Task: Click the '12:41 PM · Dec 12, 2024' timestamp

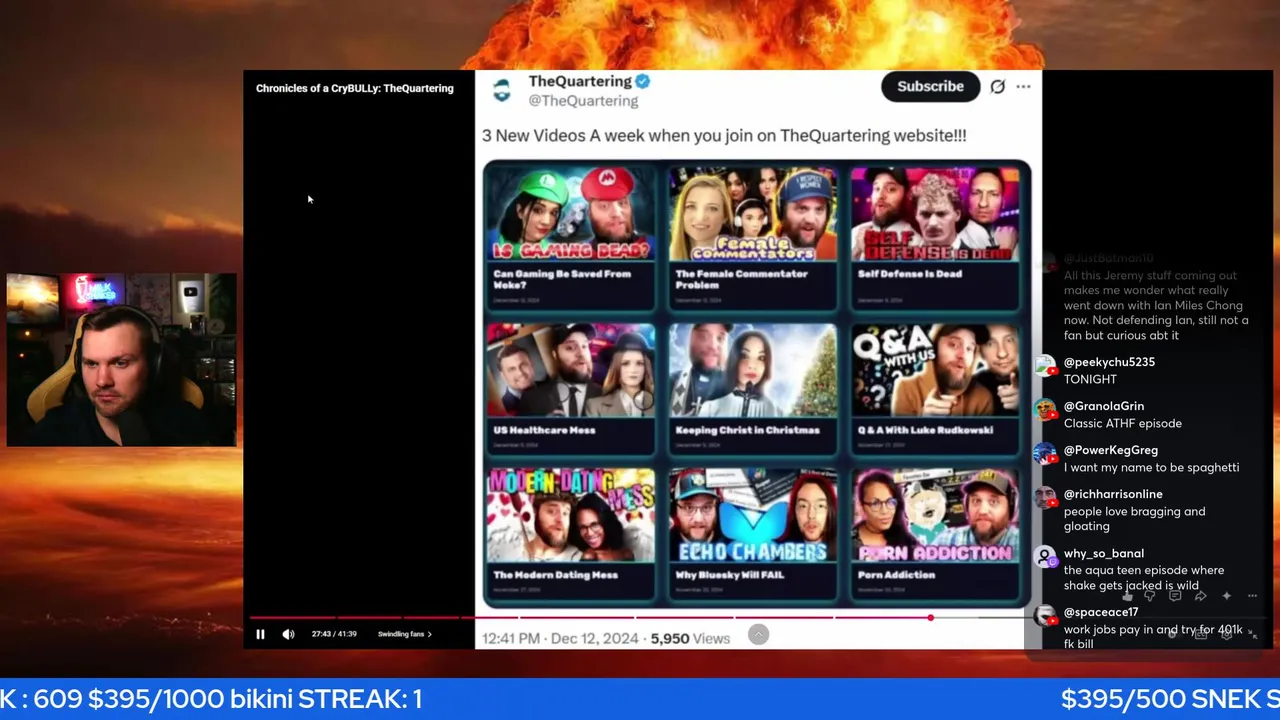Action: pyautogui.click(x=562, y=638)
